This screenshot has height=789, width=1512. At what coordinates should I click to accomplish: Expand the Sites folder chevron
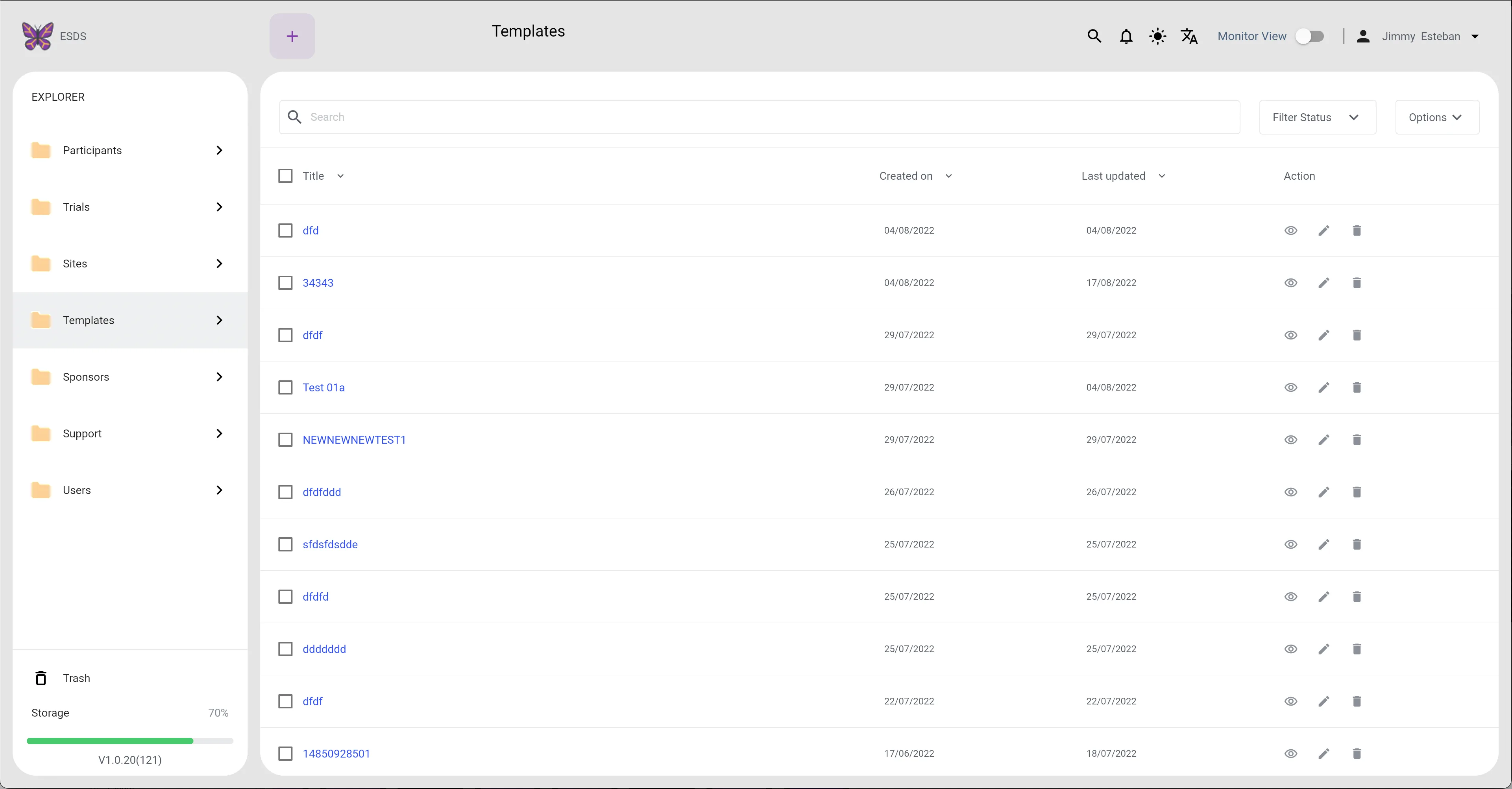220,264
